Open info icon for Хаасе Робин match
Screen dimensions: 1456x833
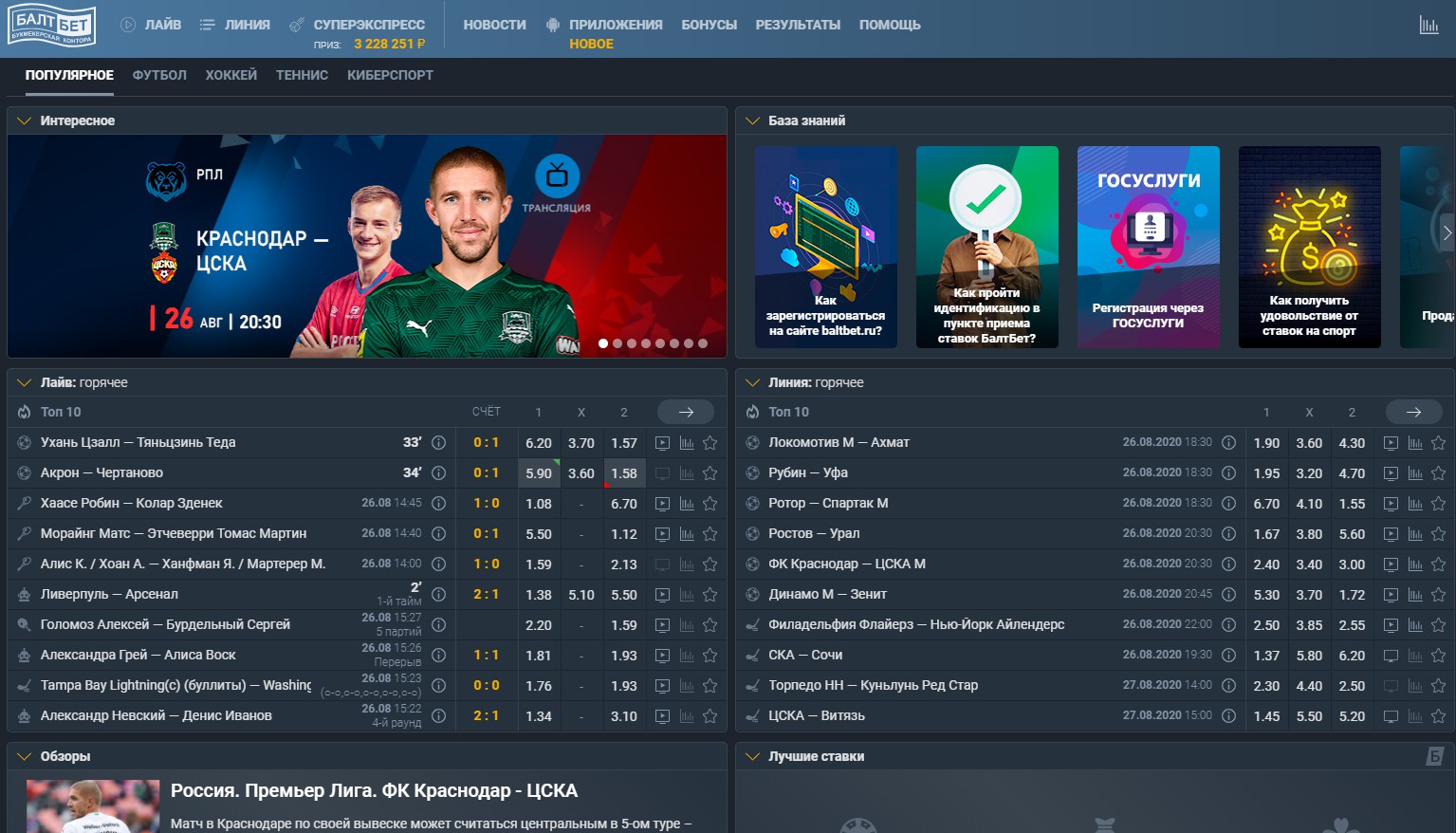pyautogui.click(x=438, y=504)
